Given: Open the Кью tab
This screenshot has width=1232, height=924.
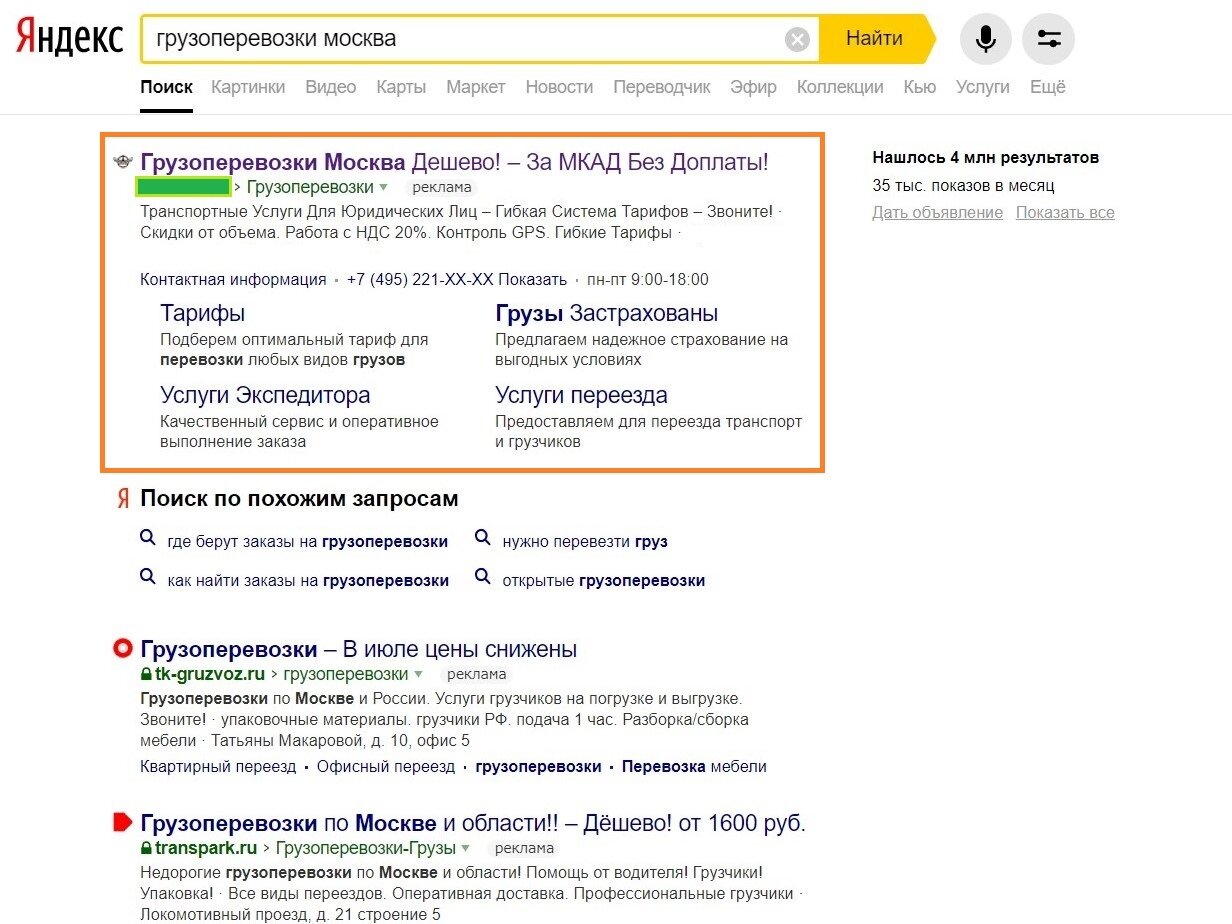Looking at the screenshot, I should tap(920, 87).
